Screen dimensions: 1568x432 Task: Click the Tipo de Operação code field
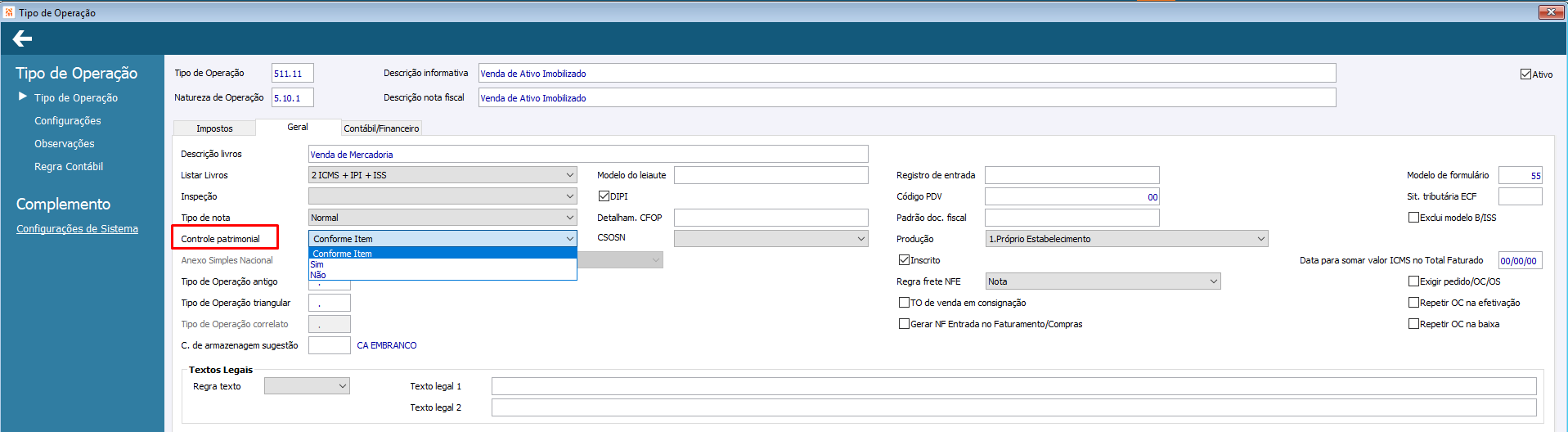pyautogui.click(x=293, y=74)
